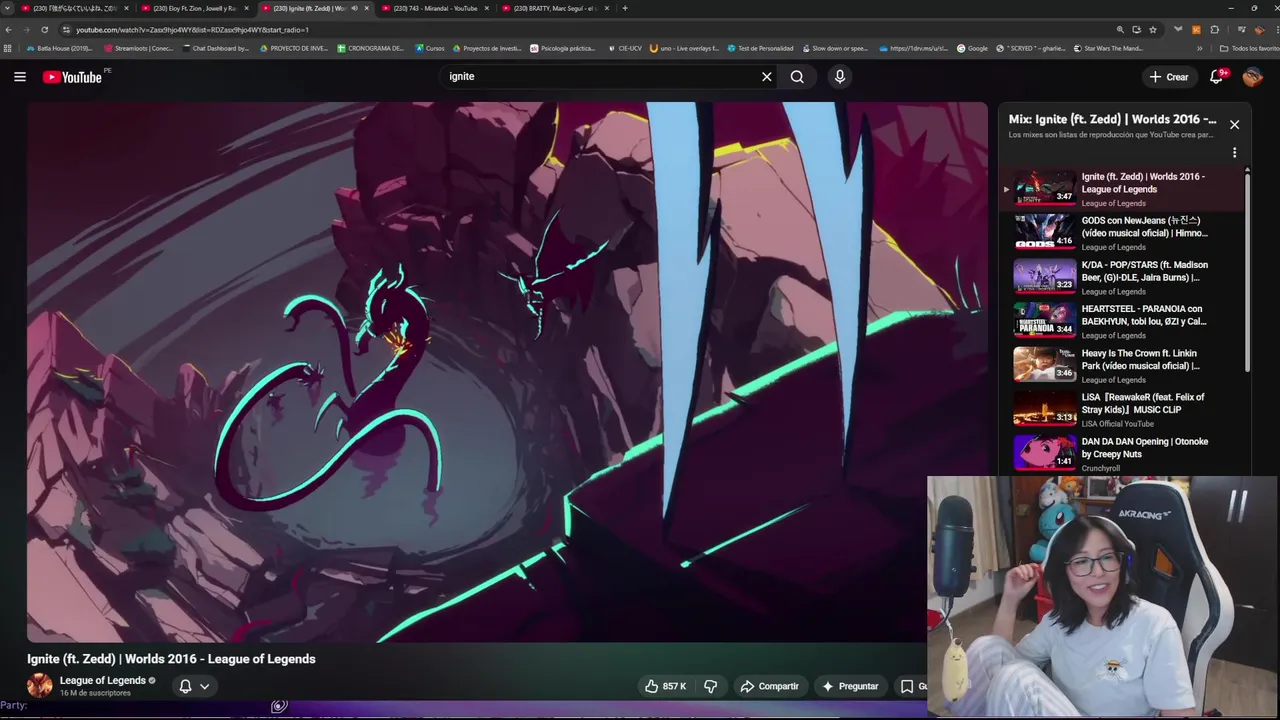Open the YouTube hamburger guide menu
Image resolution: width=1280 pixels, height=720 pixels.
(x=20, y=76)
